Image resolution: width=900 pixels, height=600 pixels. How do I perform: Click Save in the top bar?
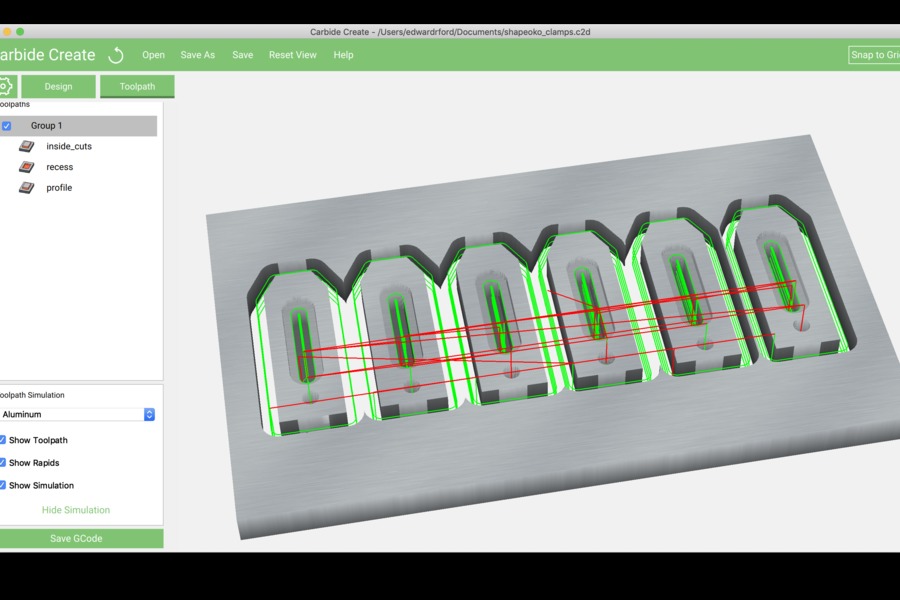coord(243,55)
